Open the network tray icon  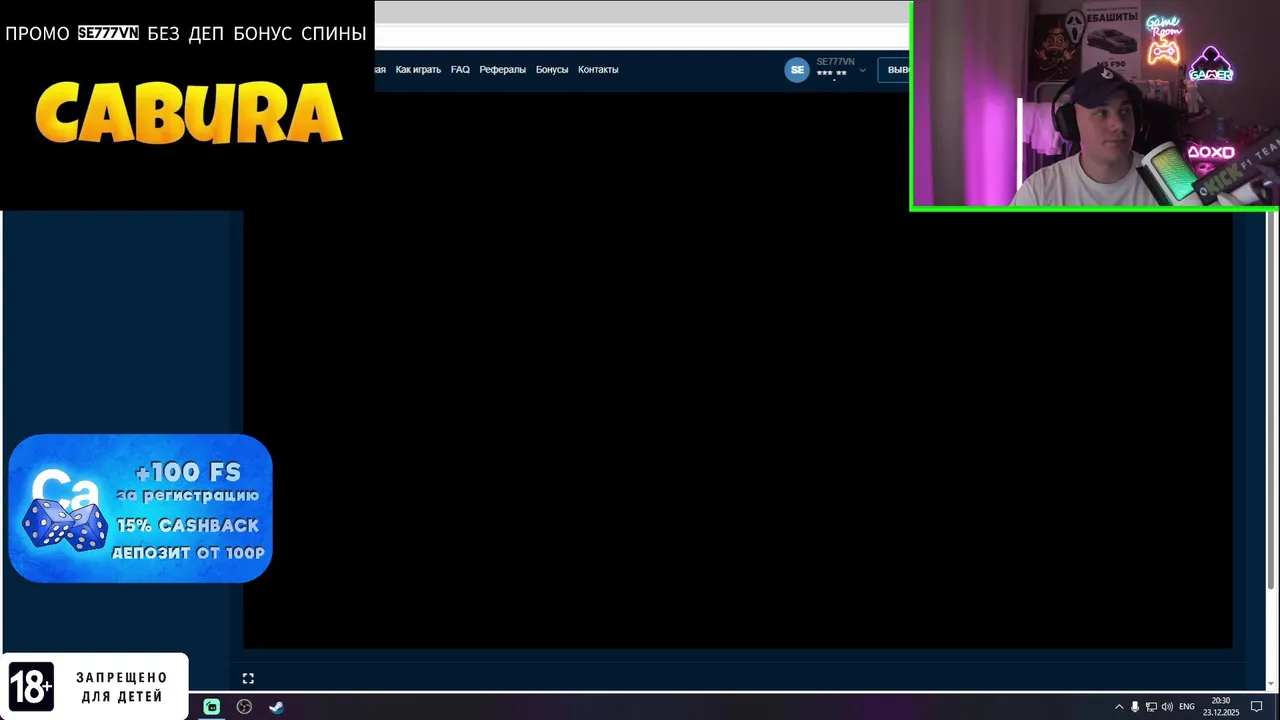point(1151,707)
